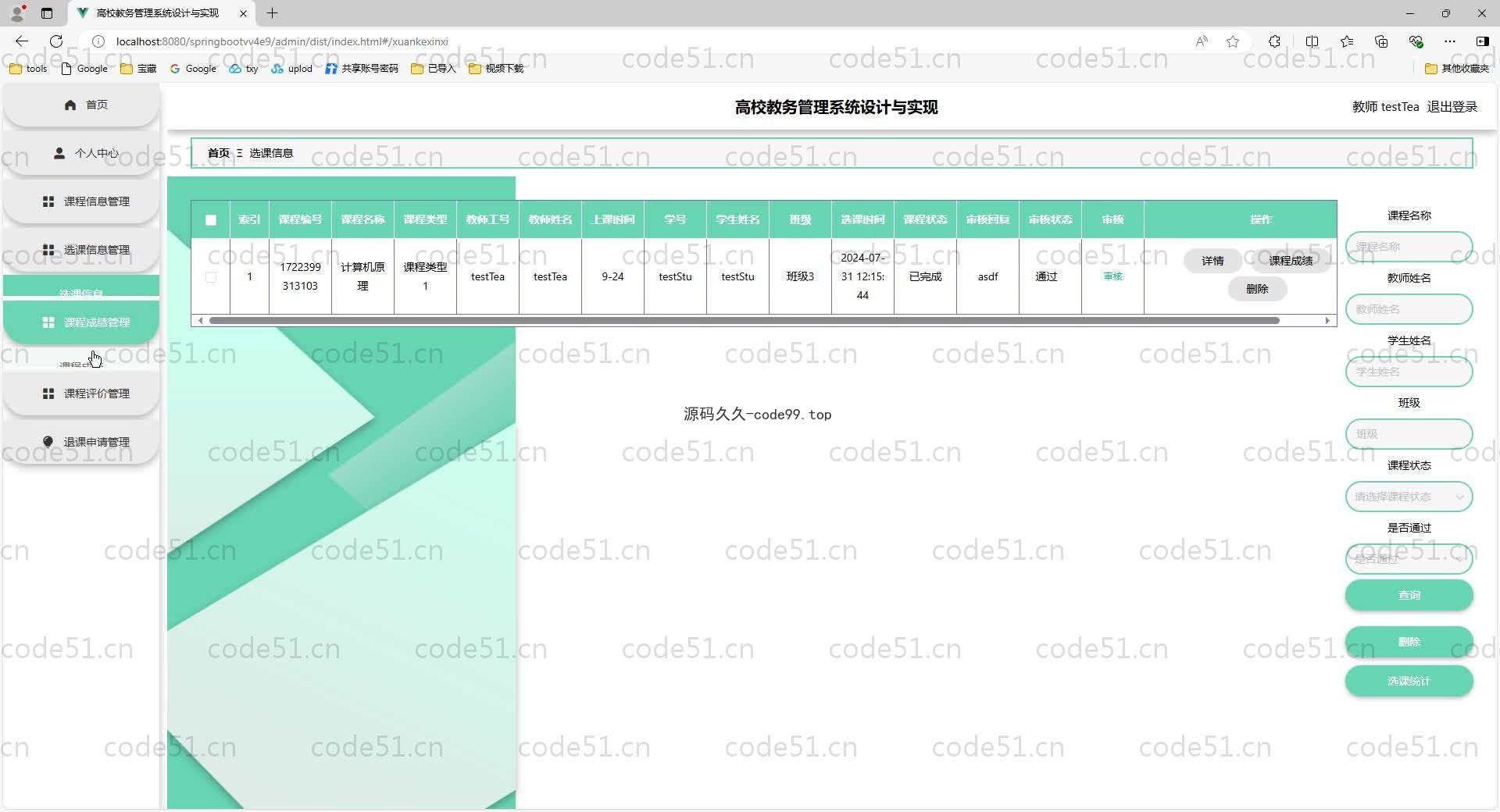Screen dimensions: 1500x812
Task: Open a new browser tab
Action: click(272, 13)
